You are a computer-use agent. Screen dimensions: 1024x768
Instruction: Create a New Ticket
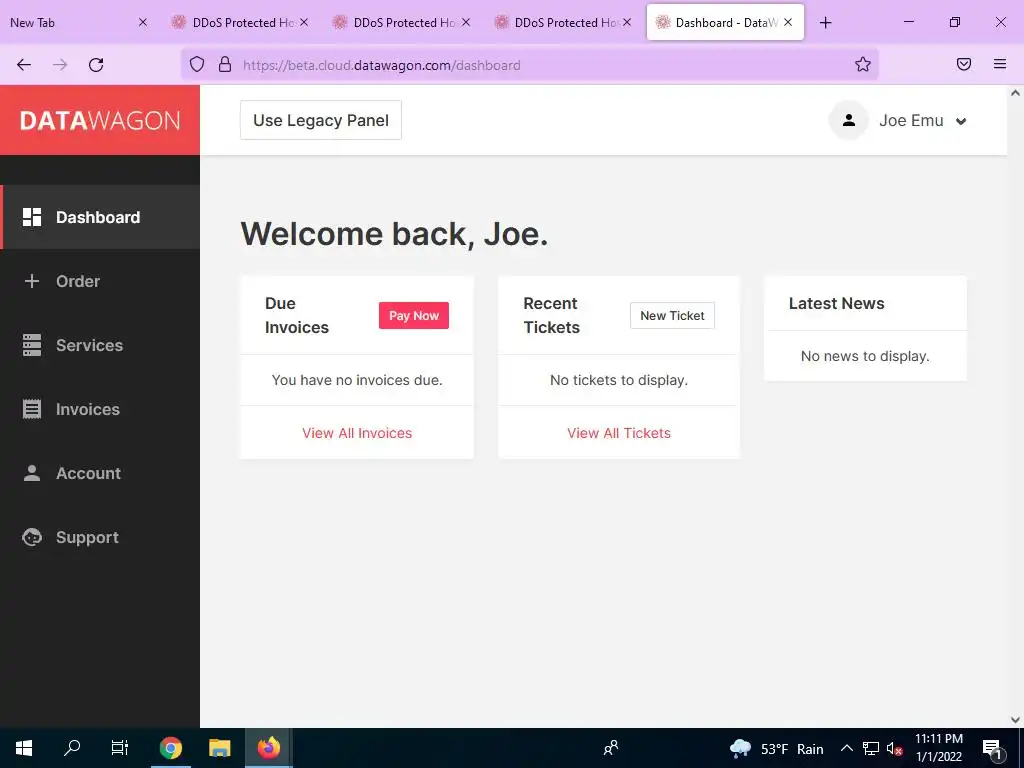coord(672,315)
